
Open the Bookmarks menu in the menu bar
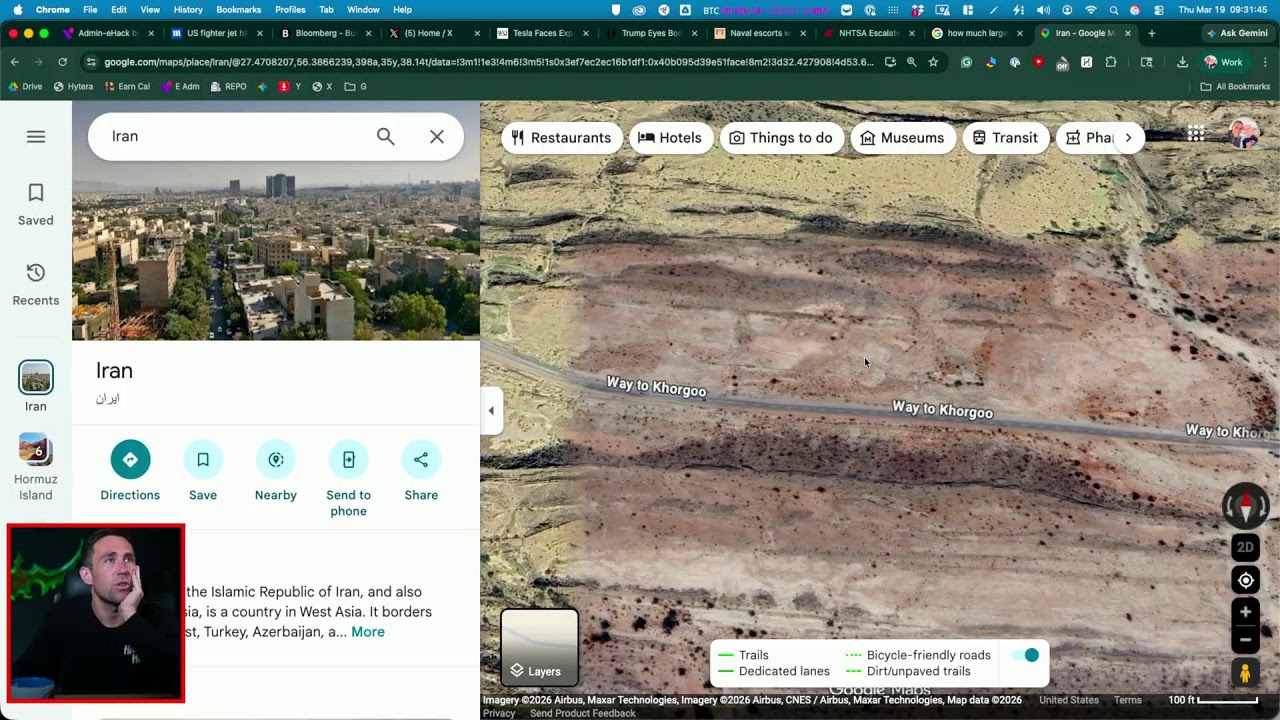[x=238, y=10]
